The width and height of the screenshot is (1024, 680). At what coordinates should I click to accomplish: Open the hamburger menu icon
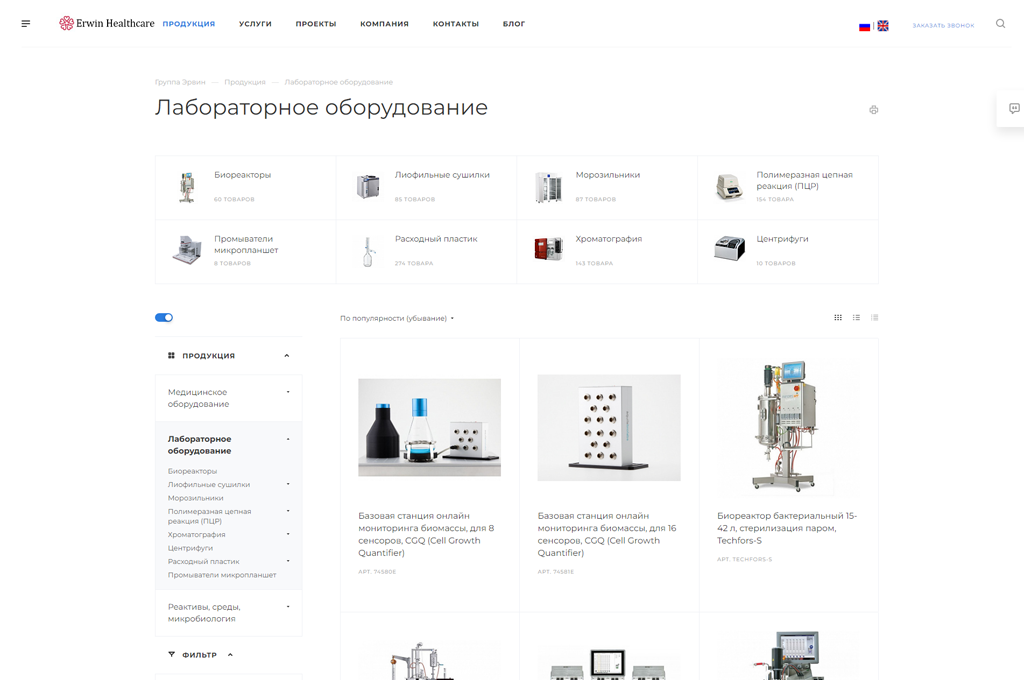coord(25,24)
